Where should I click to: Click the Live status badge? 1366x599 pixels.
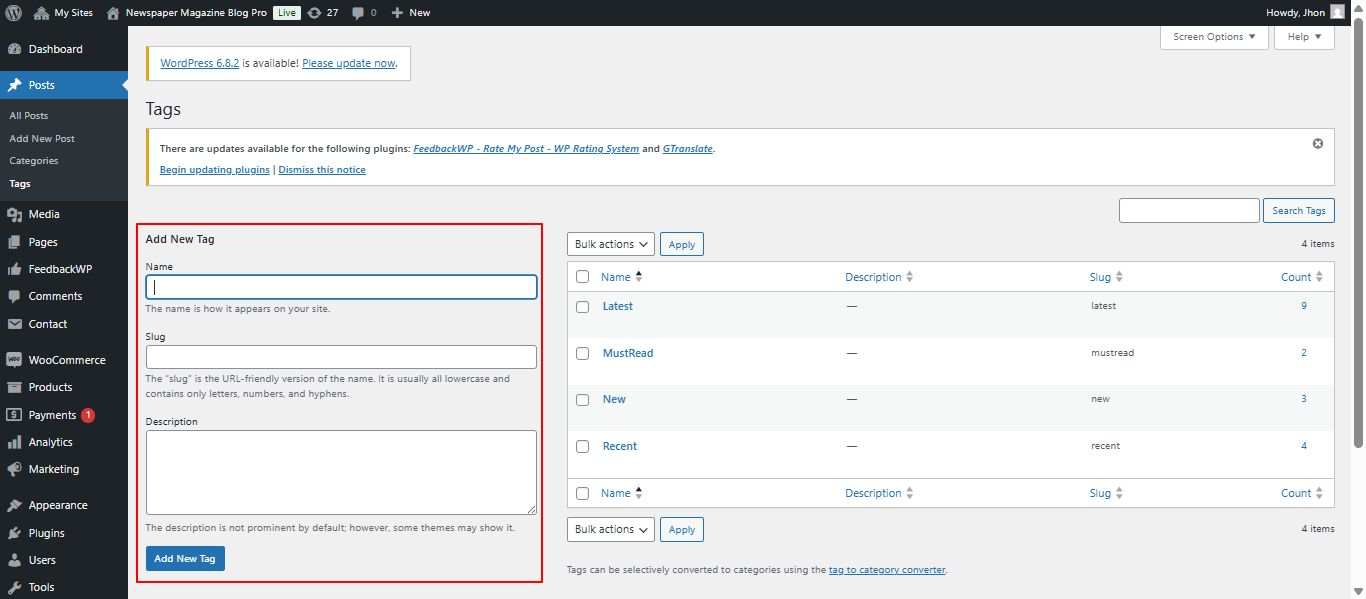pos(286,13)
